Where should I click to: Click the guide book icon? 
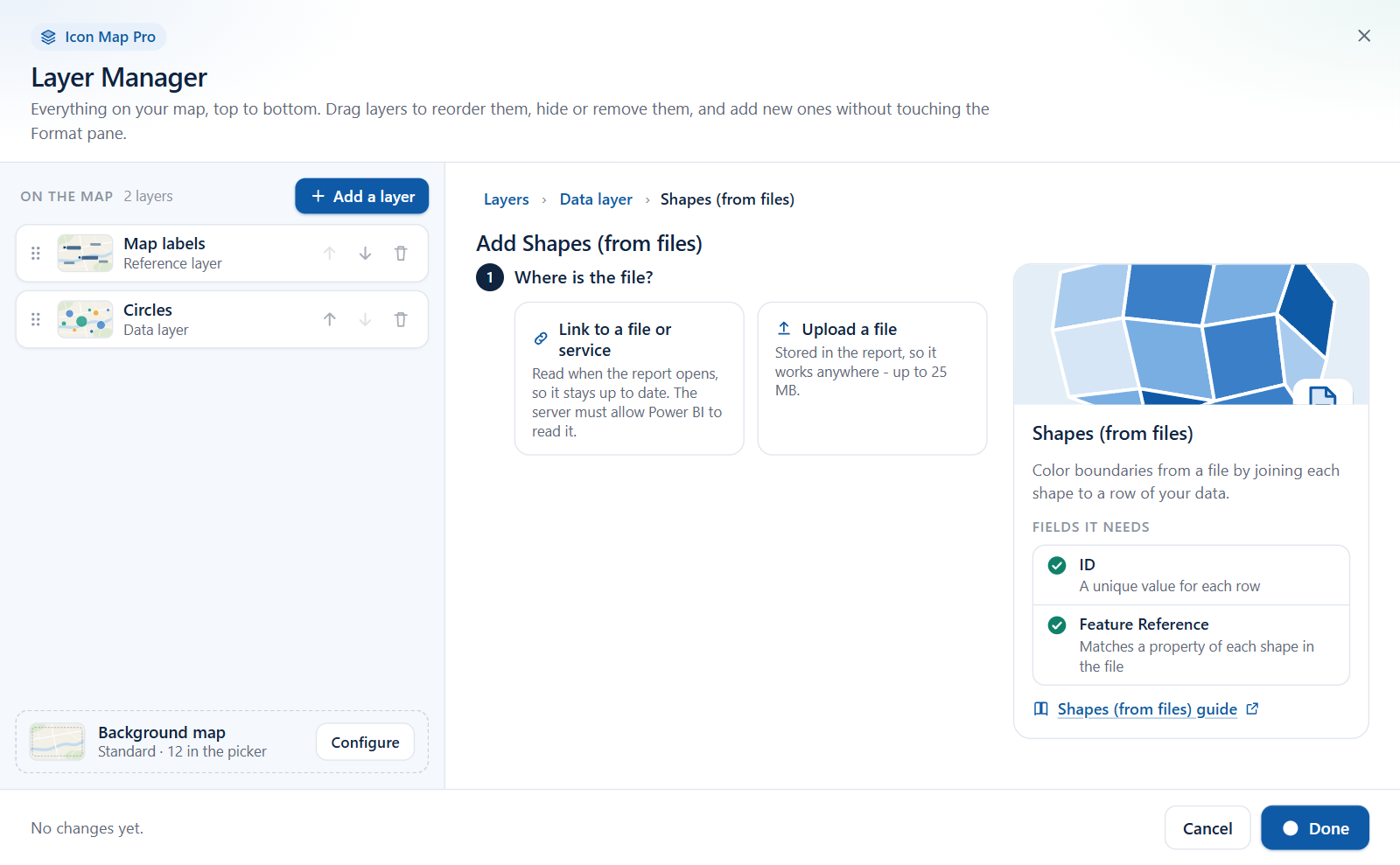point(1040,708)
